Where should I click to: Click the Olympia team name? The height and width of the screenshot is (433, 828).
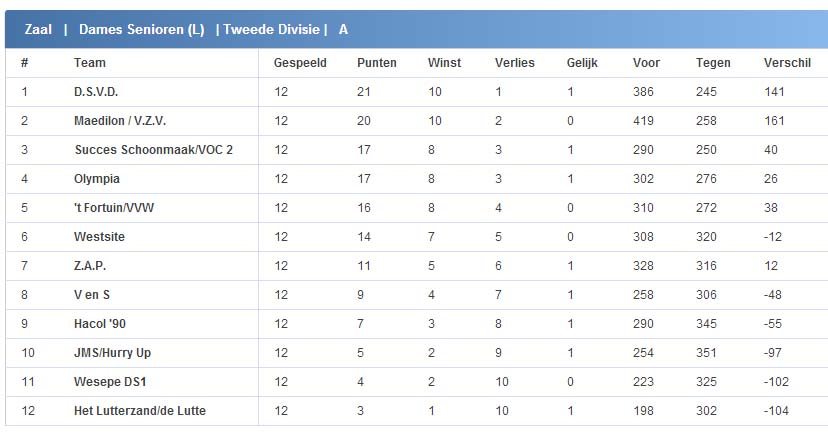(x=97, y=179)
